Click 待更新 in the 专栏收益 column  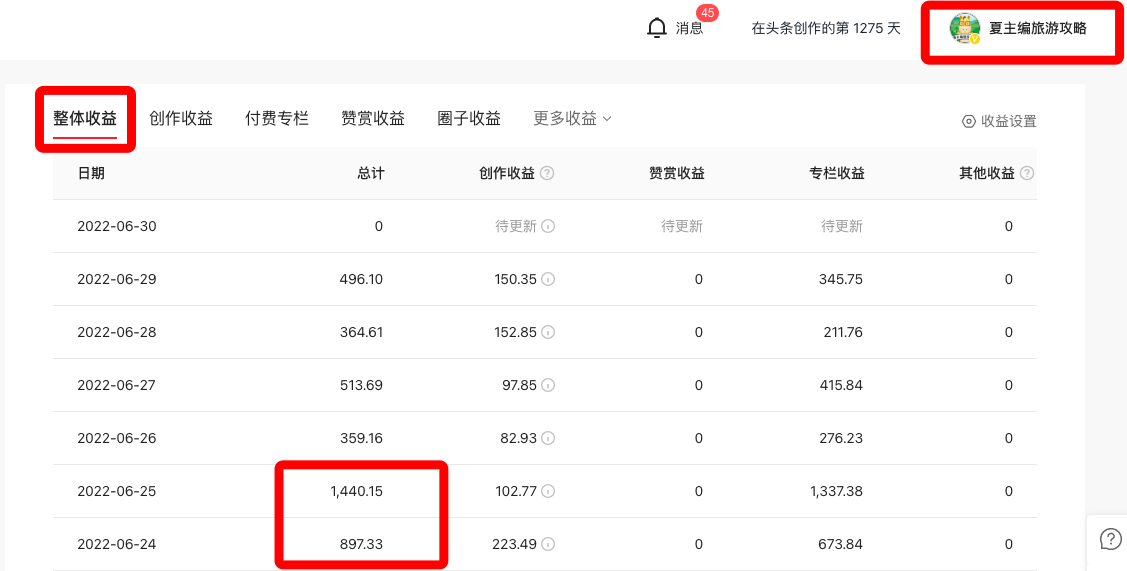point(842,227)
